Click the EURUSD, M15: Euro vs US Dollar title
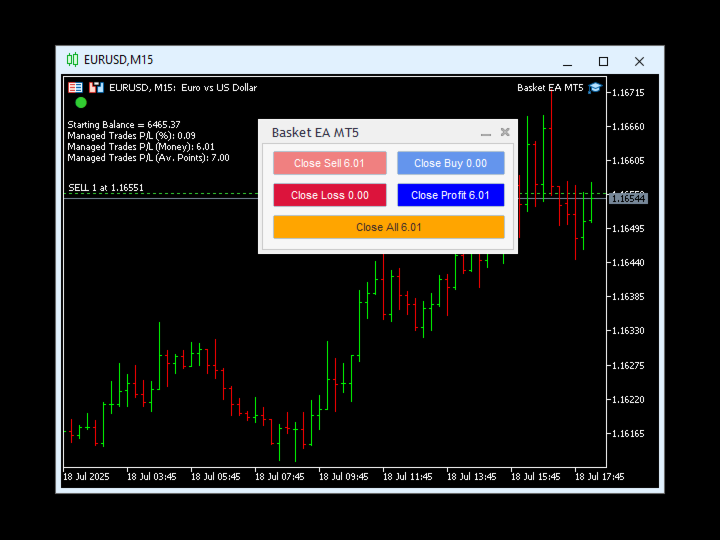This screenshot has height=540, width=720. [x=183, y=87]
